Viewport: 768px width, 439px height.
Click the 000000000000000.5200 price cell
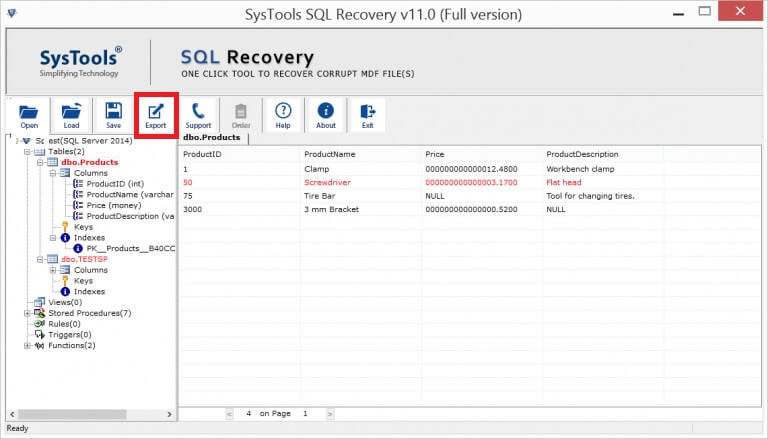[x=471, y=209]
